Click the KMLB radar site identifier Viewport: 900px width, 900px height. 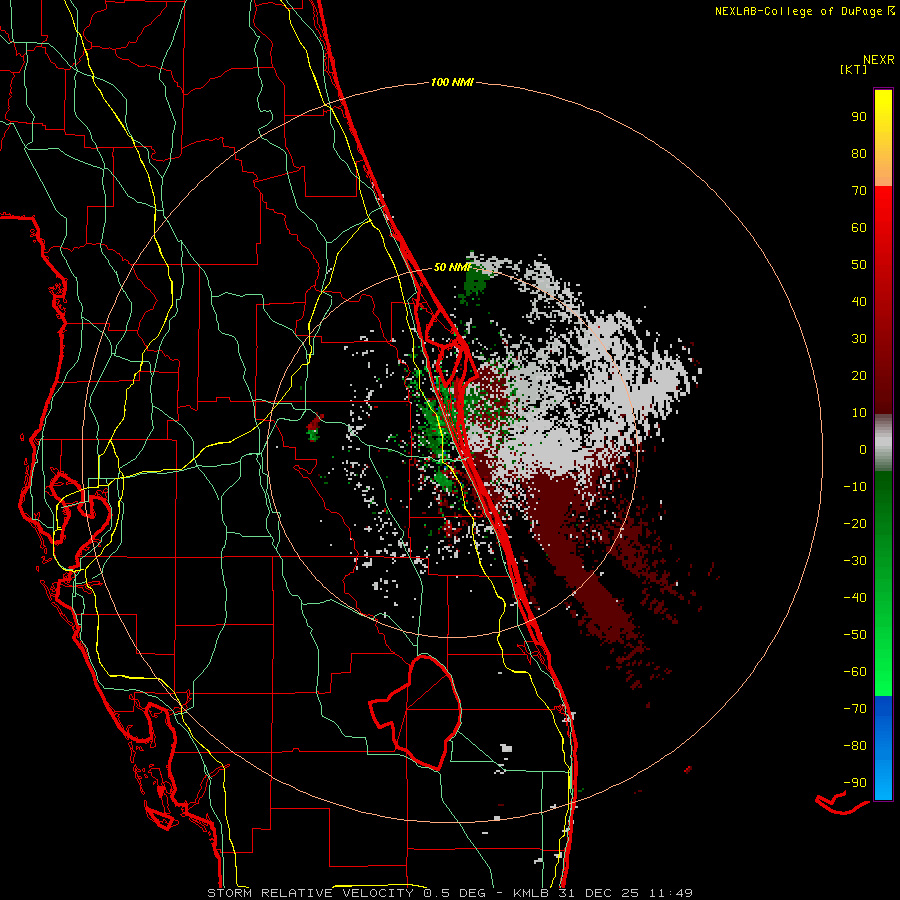[530, 893]
